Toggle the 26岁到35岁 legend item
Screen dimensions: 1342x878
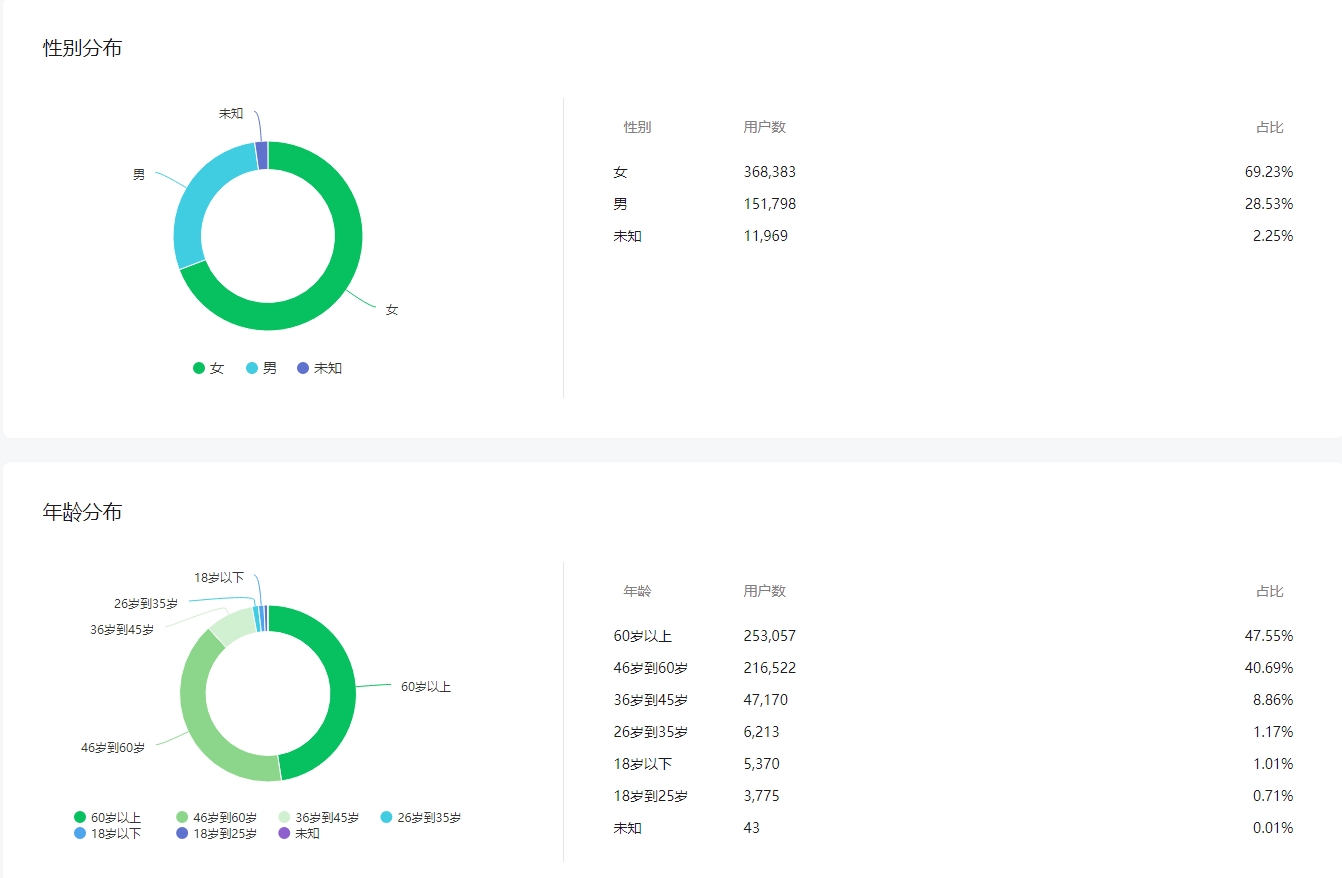click(421, 818)
